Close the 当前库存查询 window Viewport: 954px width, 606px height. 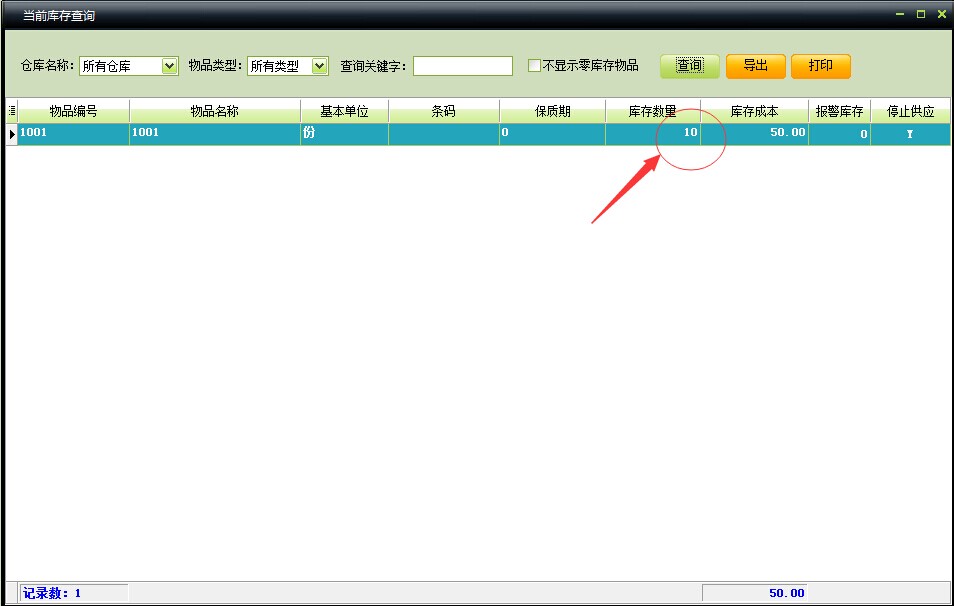coord(942,14)
